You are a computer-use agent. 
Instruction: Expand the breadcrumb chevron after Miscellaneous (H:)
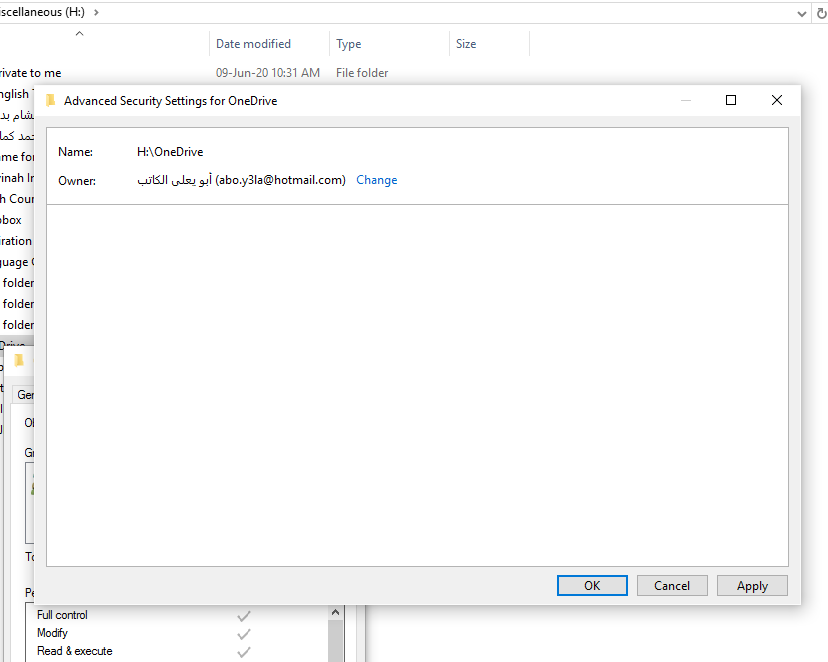click(96, 12)
